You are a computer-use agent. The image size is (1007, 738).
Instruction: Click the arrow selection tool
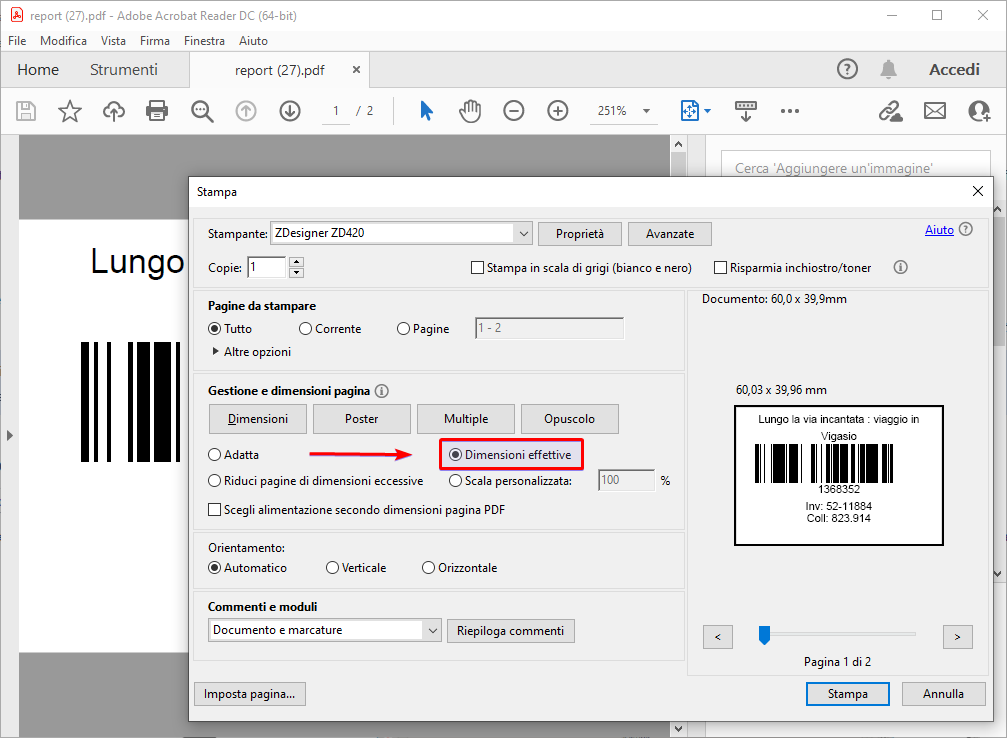click(x=427, y=111)
